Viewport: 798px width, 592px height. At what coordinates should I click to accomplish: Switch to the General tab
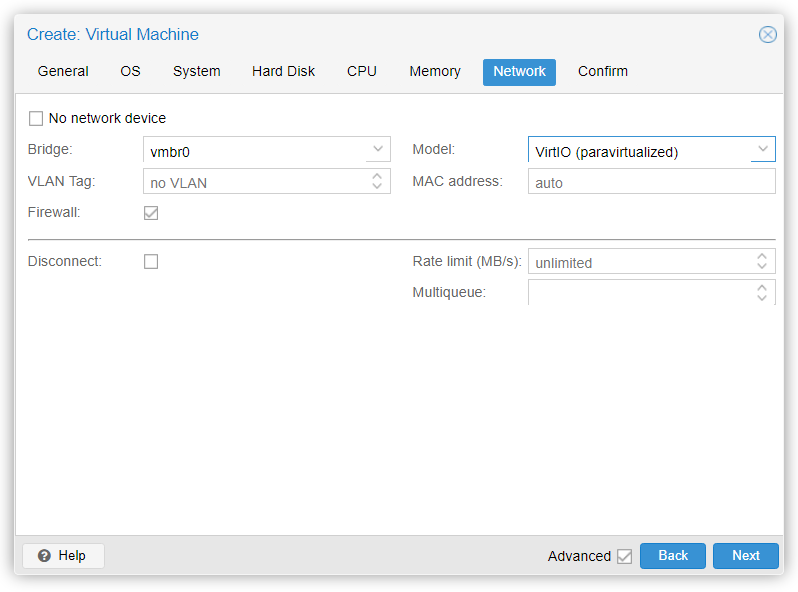coord(63,72)
